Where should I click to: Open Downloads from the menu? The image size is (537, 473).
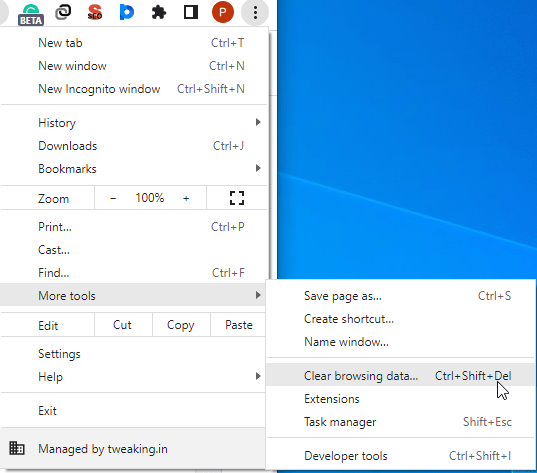pos(134,146)
